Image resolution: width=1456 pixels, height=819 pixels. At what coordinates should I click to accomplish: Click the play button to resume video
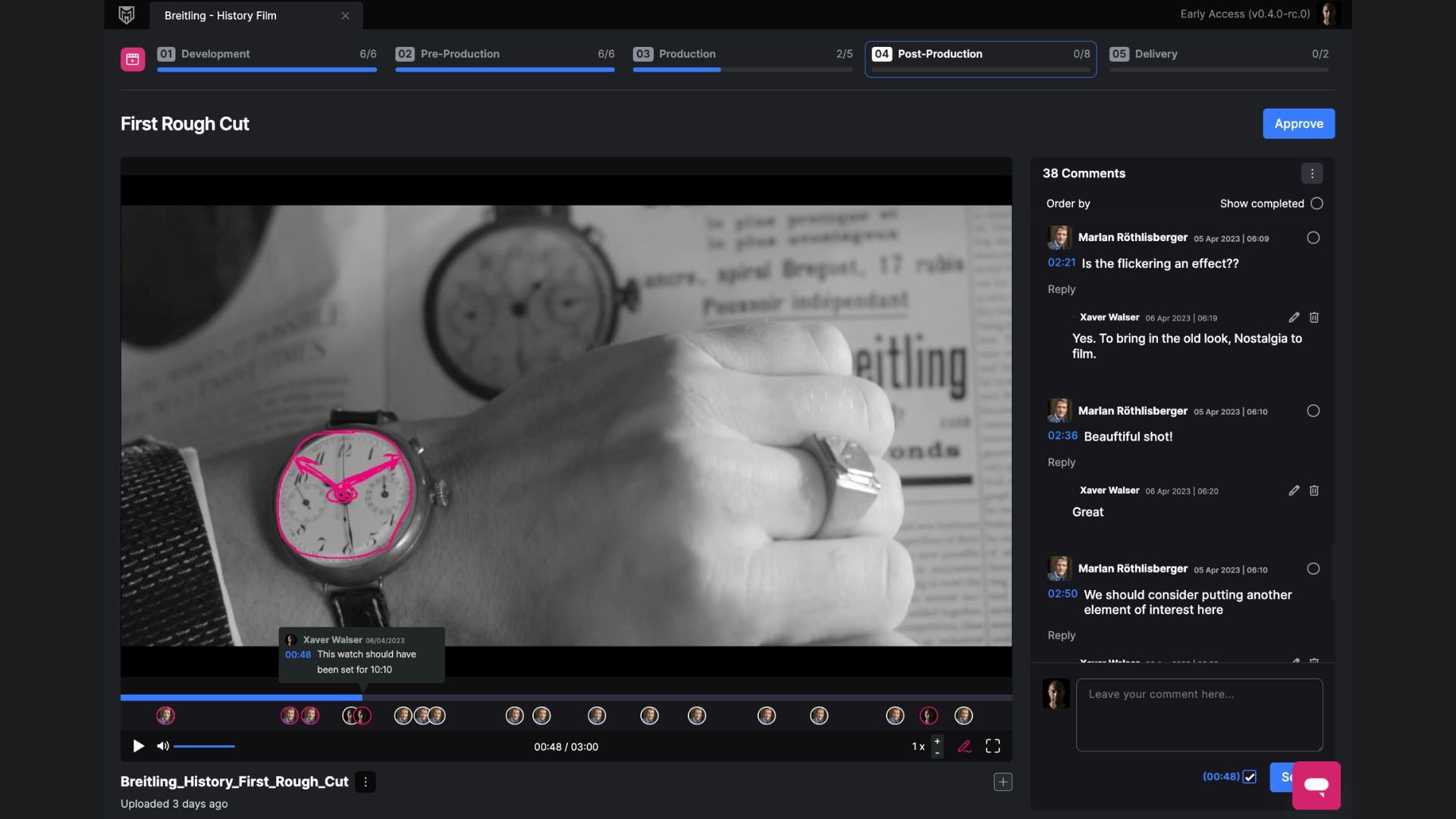pyautogui.click(x=138, y=745)
